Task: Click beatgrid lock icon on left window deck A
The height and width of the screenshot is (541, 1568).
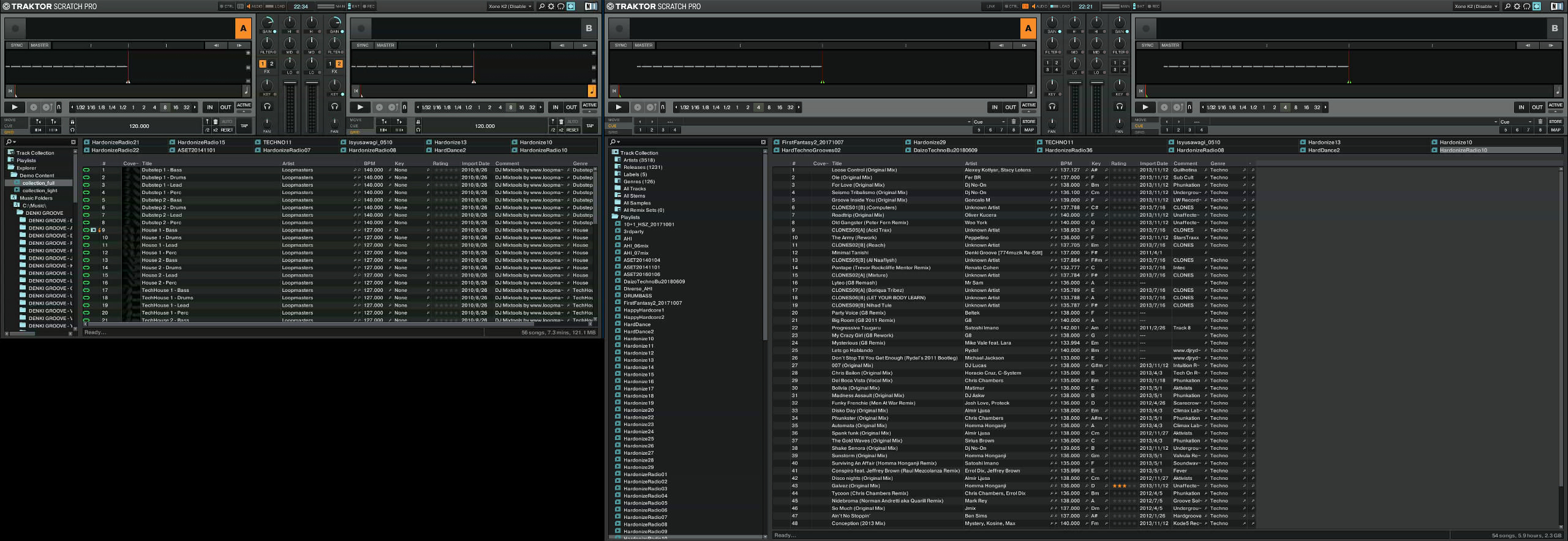Action: (x=72, y=122)
